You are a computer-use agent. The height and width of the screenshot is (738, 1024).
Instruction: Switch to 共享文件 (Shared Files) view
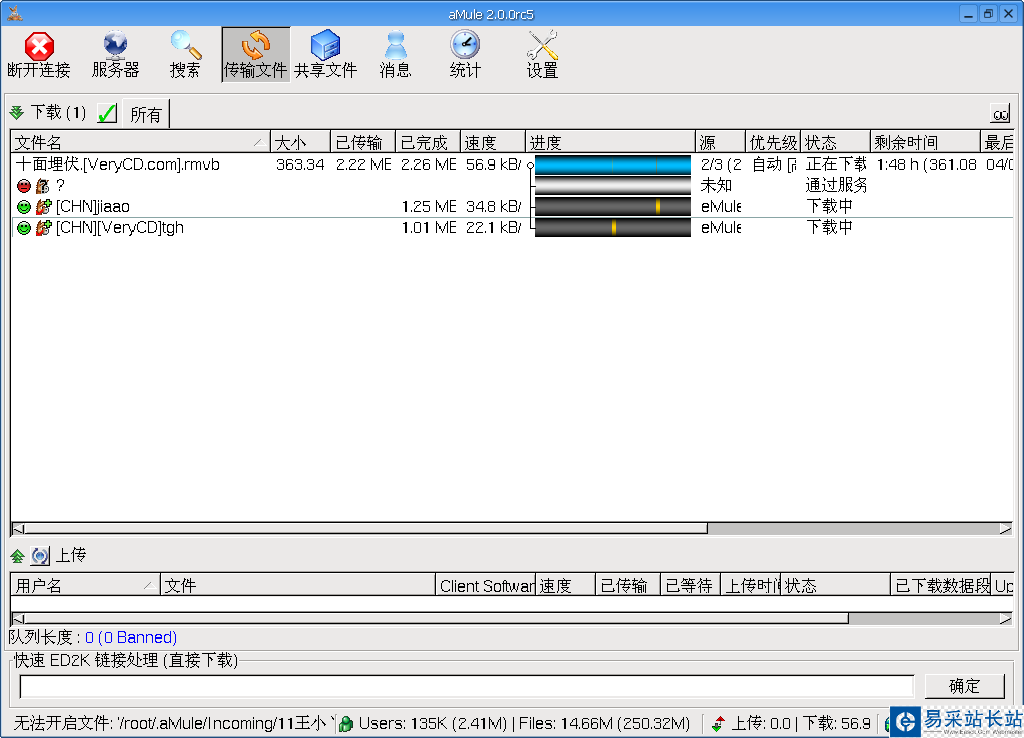326,53
